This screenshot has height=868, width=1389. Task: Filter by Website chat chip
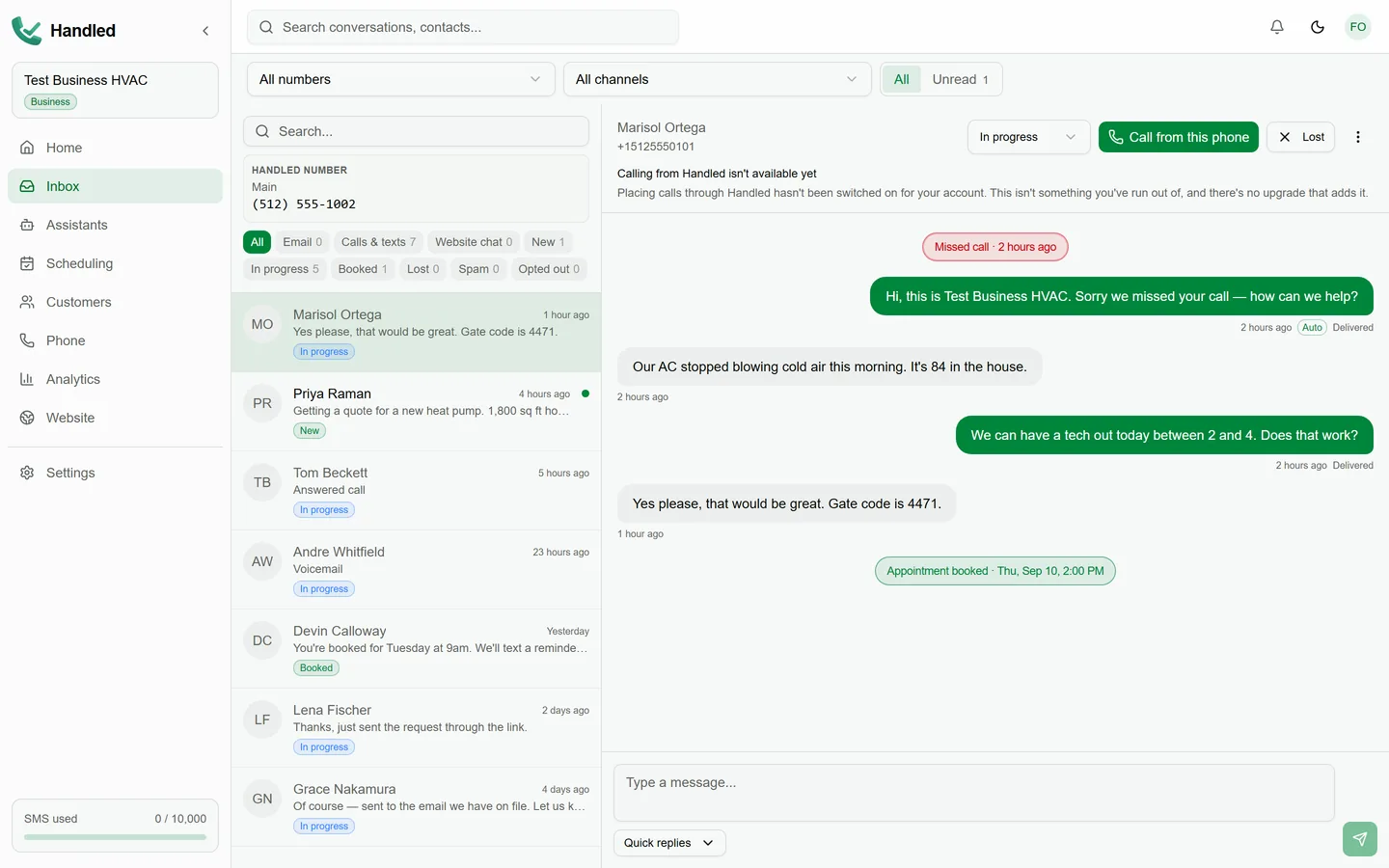[x=474, y=242]
